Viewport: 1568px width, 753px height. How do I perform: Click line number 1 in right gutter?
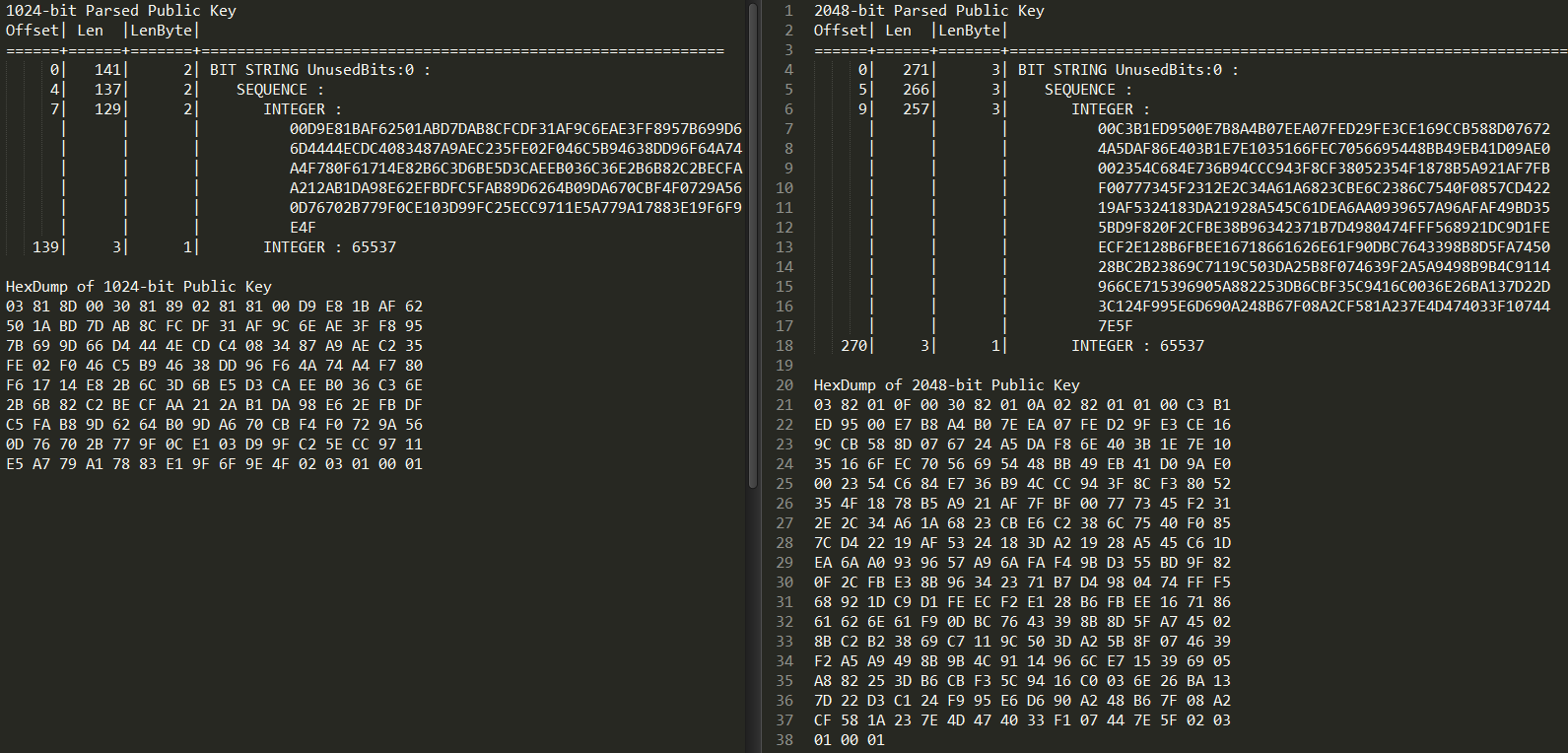[788, 10]
